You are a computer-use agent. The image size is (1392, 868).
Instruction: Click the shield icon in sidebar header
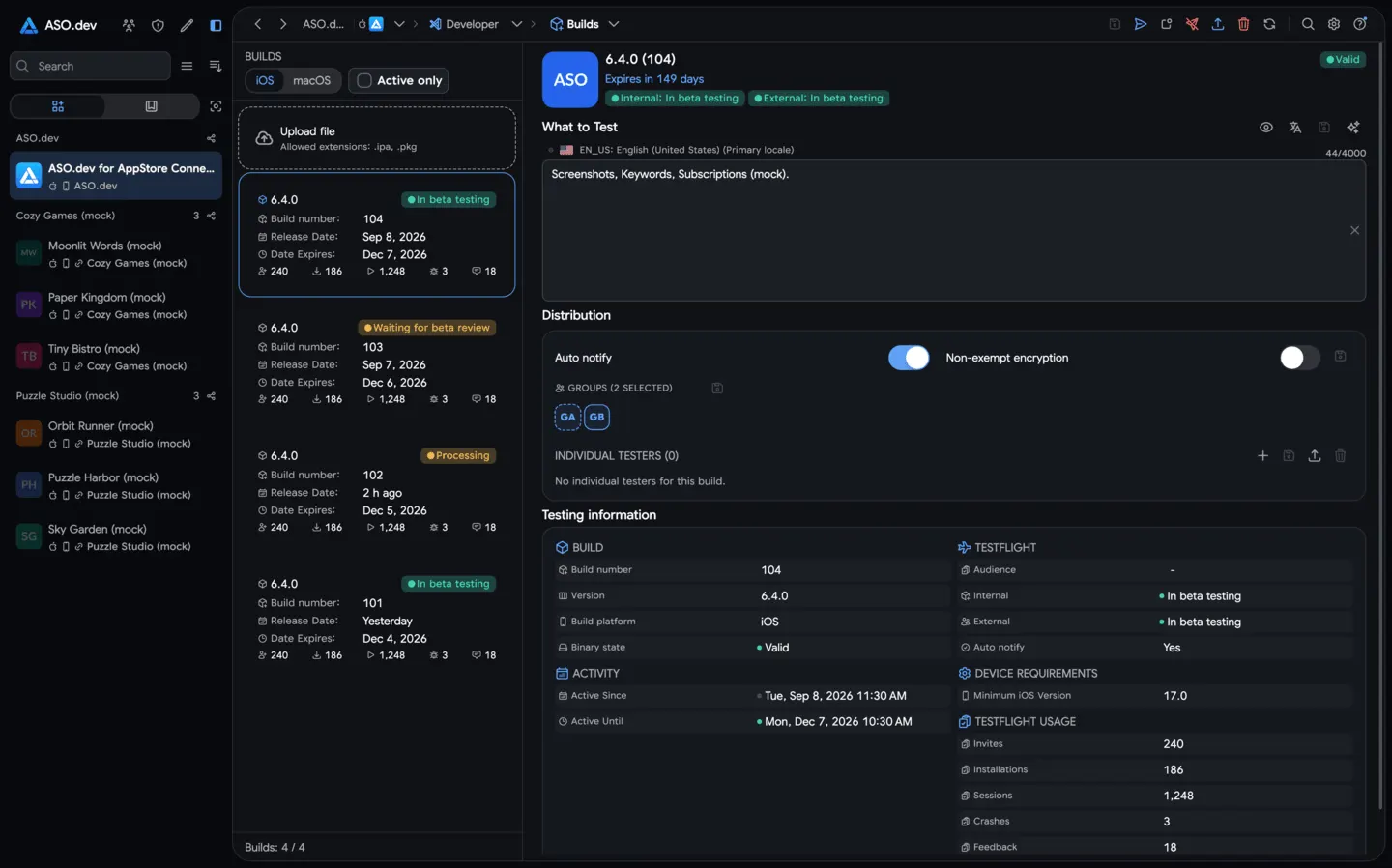click(x=158, y=25)
